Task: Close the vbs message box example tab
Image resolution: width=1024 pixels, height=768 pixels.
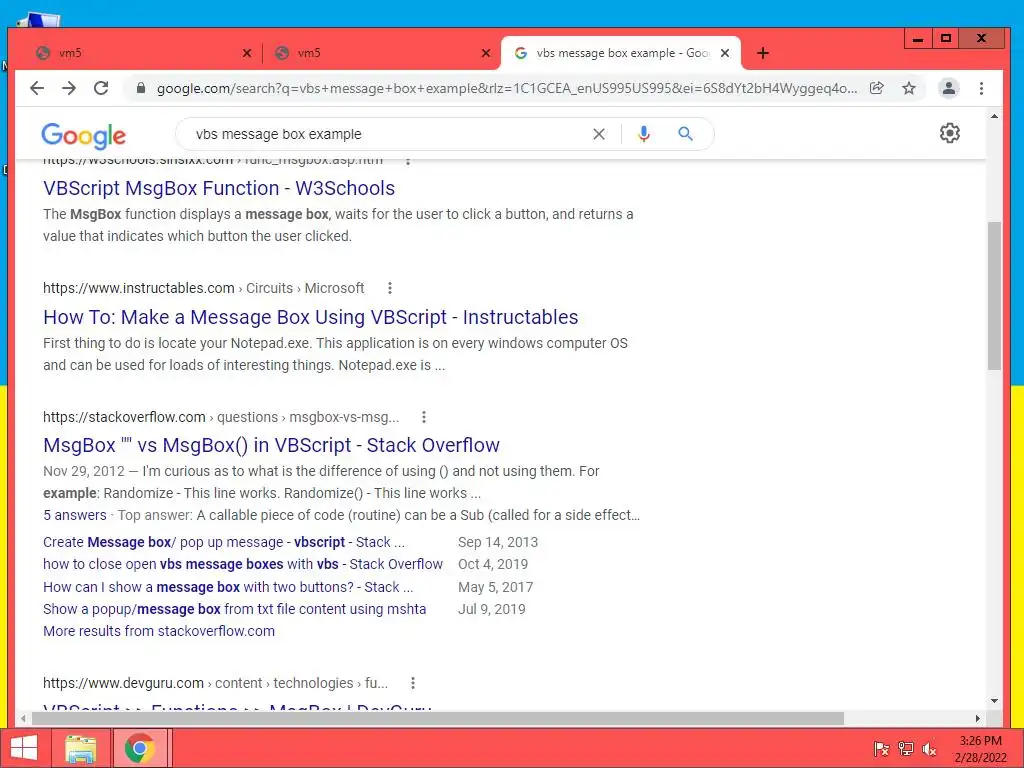Action: tap(725, 53)
